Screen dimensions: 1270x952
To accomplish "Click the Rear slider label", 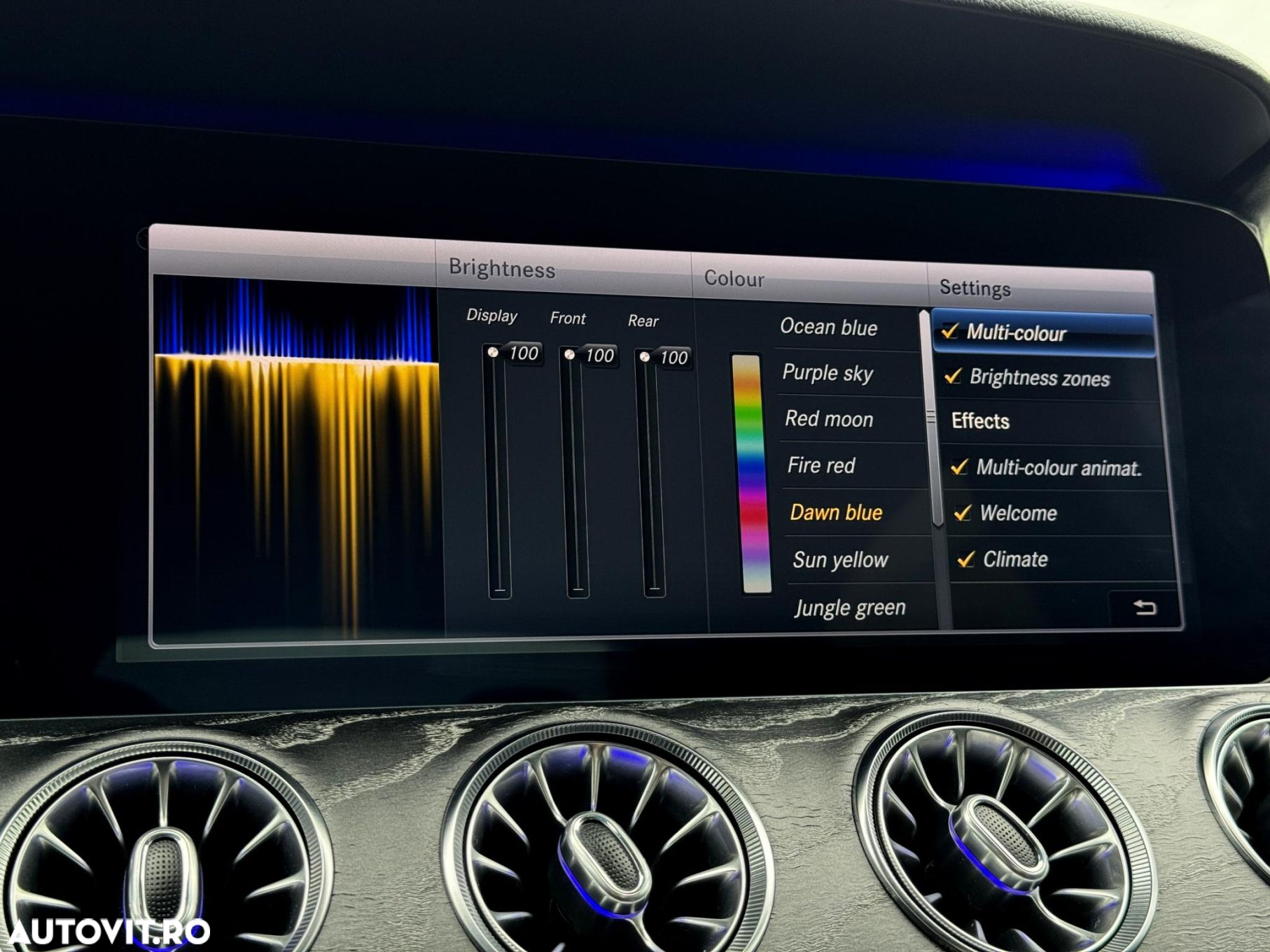I will coord(643,321).
